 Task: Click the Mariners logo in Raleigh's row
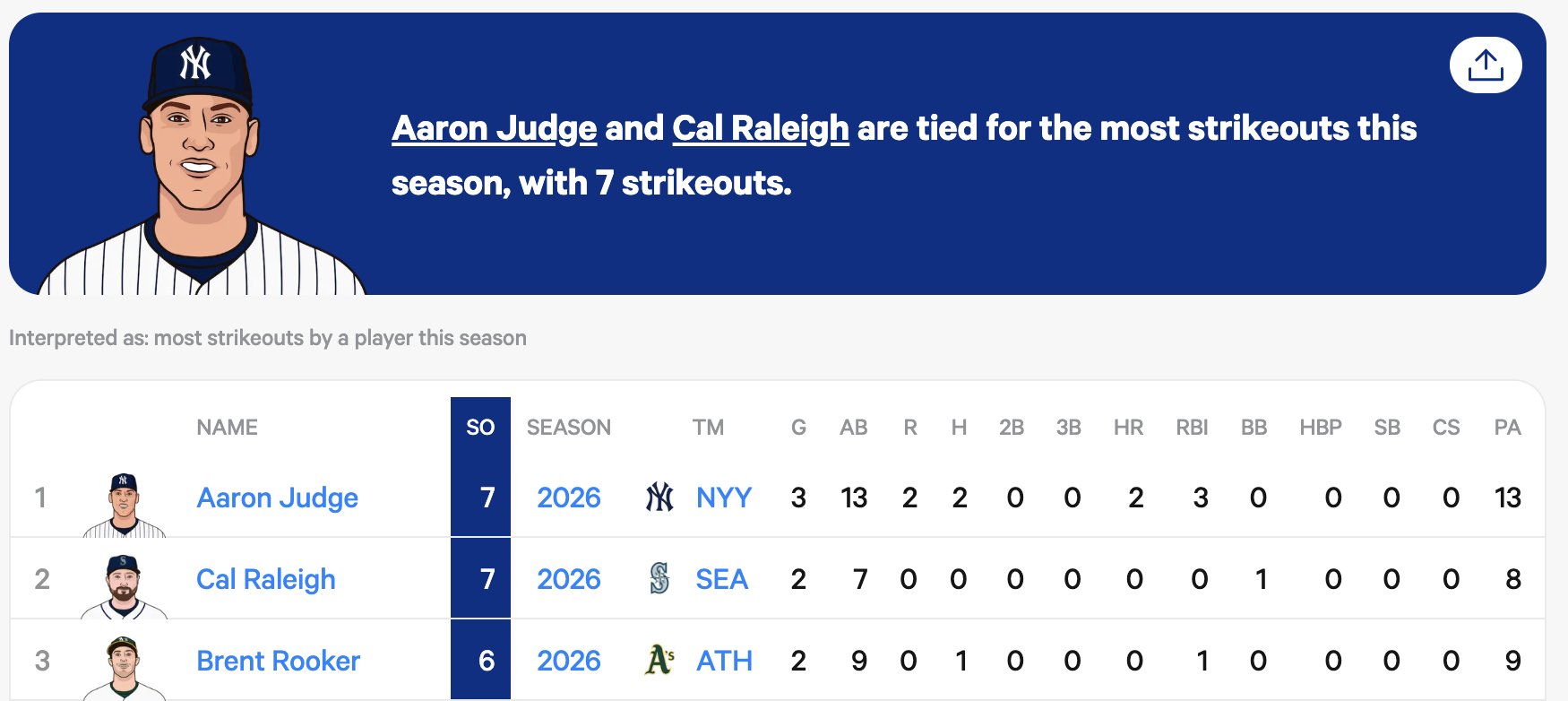(x=659, y=579)
